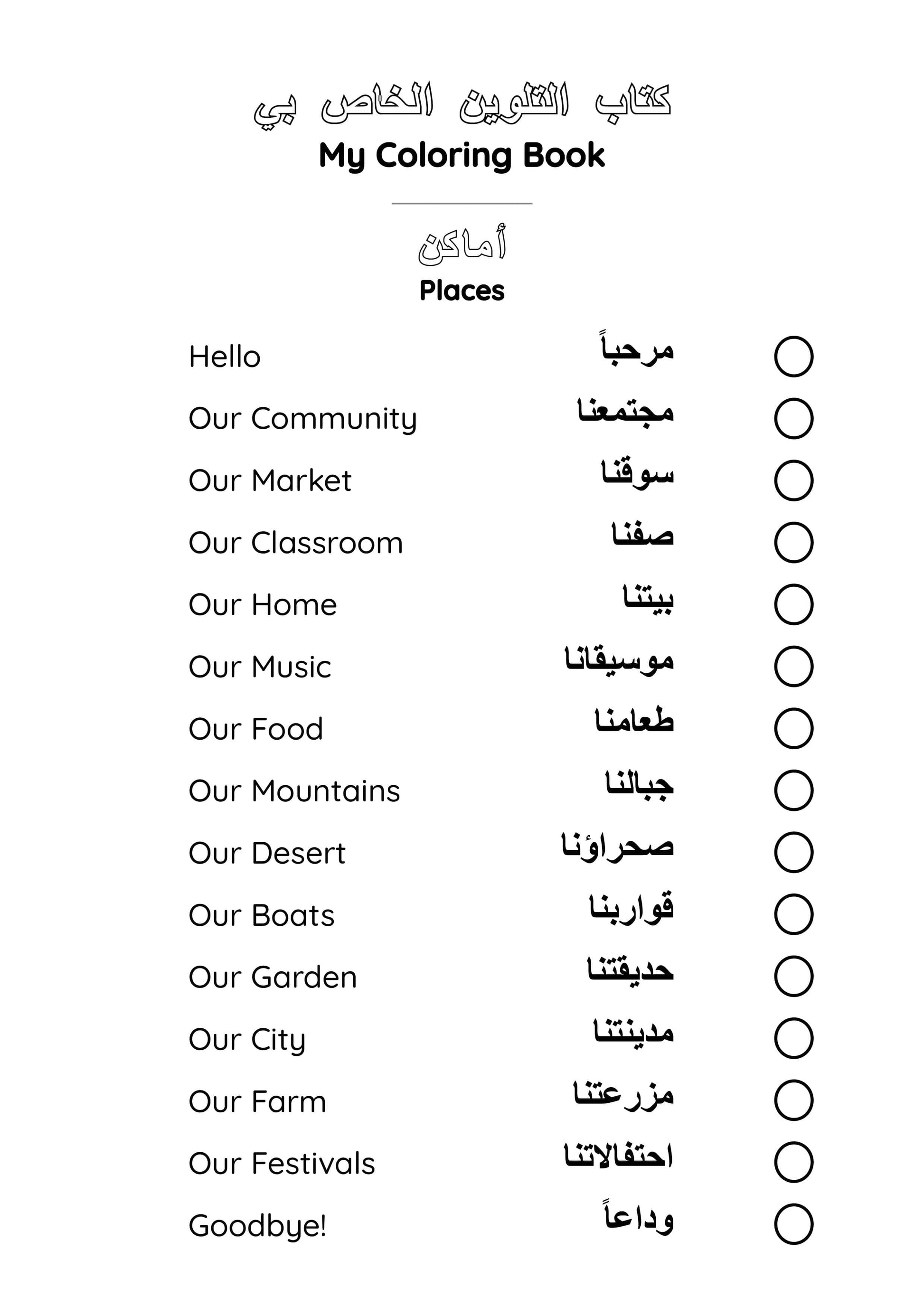Mark the Our Music checkbox circle

click(x=793, y=666)
